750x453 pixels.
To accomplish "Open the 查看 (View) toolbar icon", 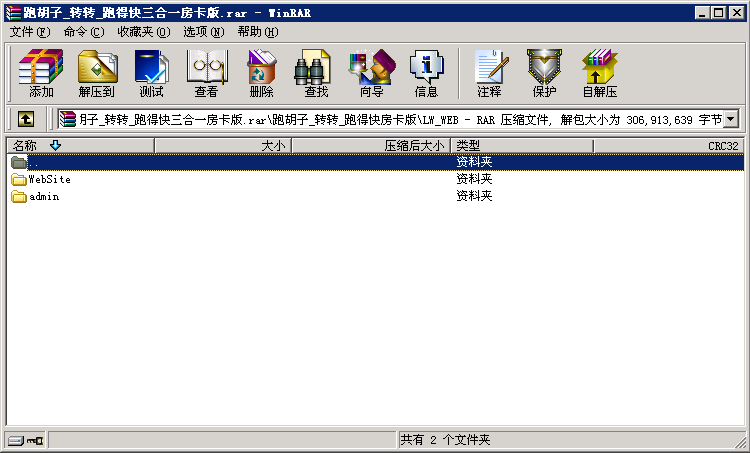I will [206, 73].
